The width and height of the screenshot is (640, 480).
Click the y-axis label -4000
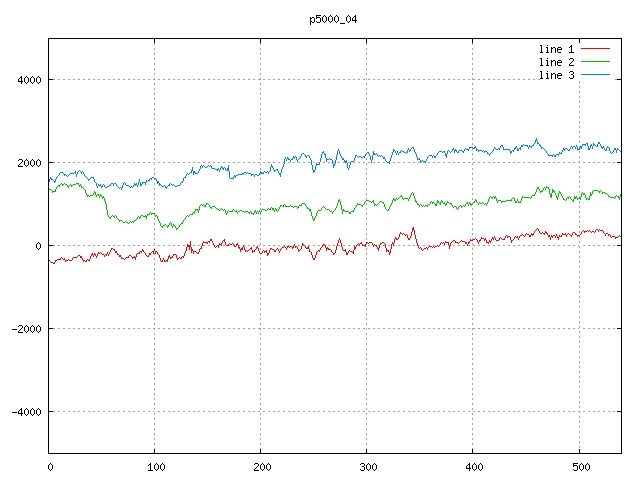27,412
